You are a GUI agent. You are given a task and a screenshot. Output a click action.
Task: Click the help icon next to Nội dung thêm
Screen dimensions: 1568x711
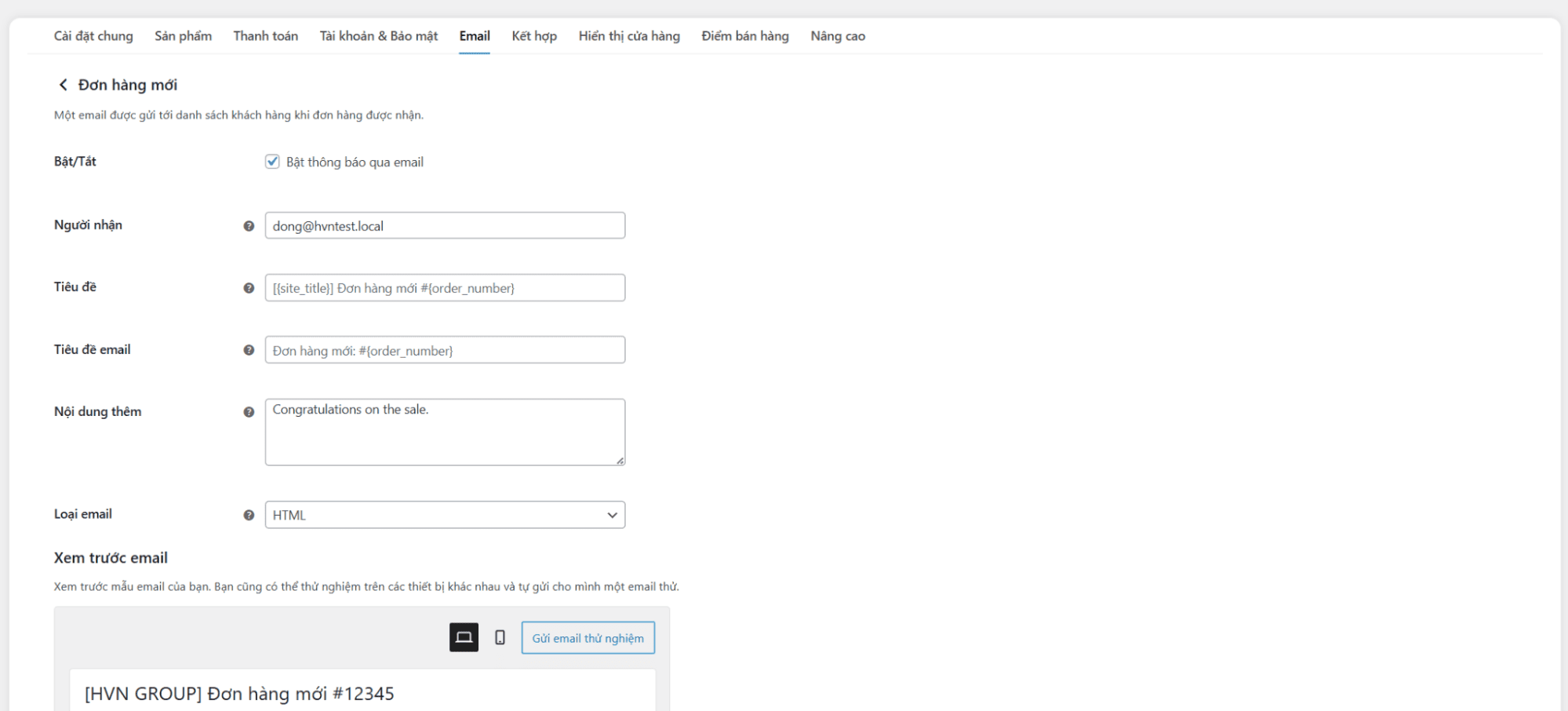[249, 411]
